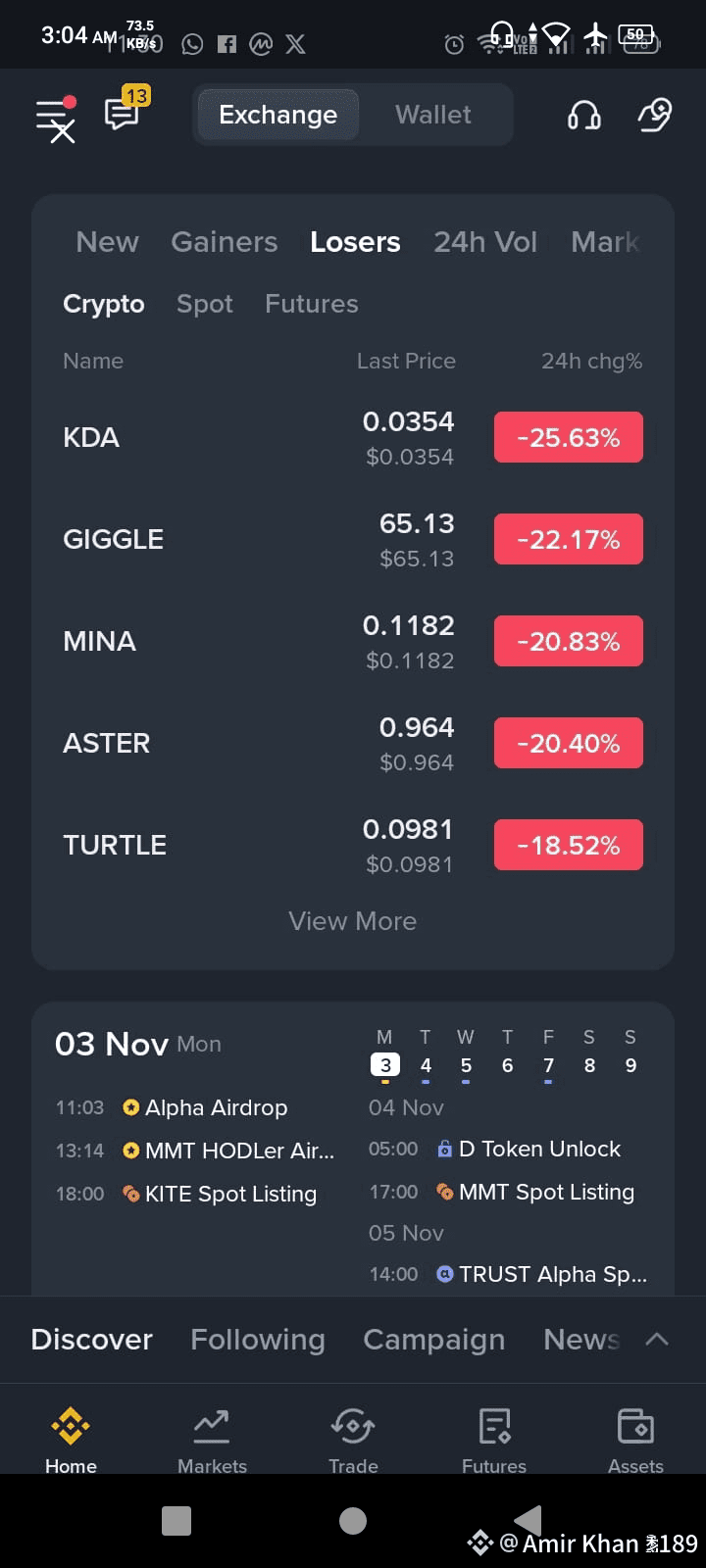Open the messages icon with badge 13

(126, 110)
